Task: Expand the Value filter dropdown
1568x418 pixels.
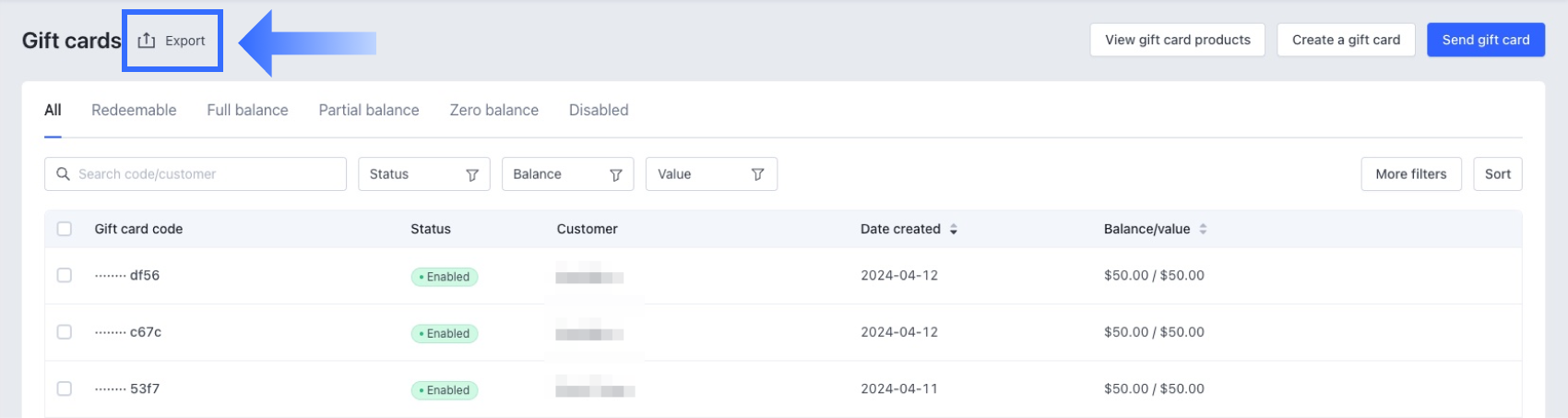Action: coord(711,174)
